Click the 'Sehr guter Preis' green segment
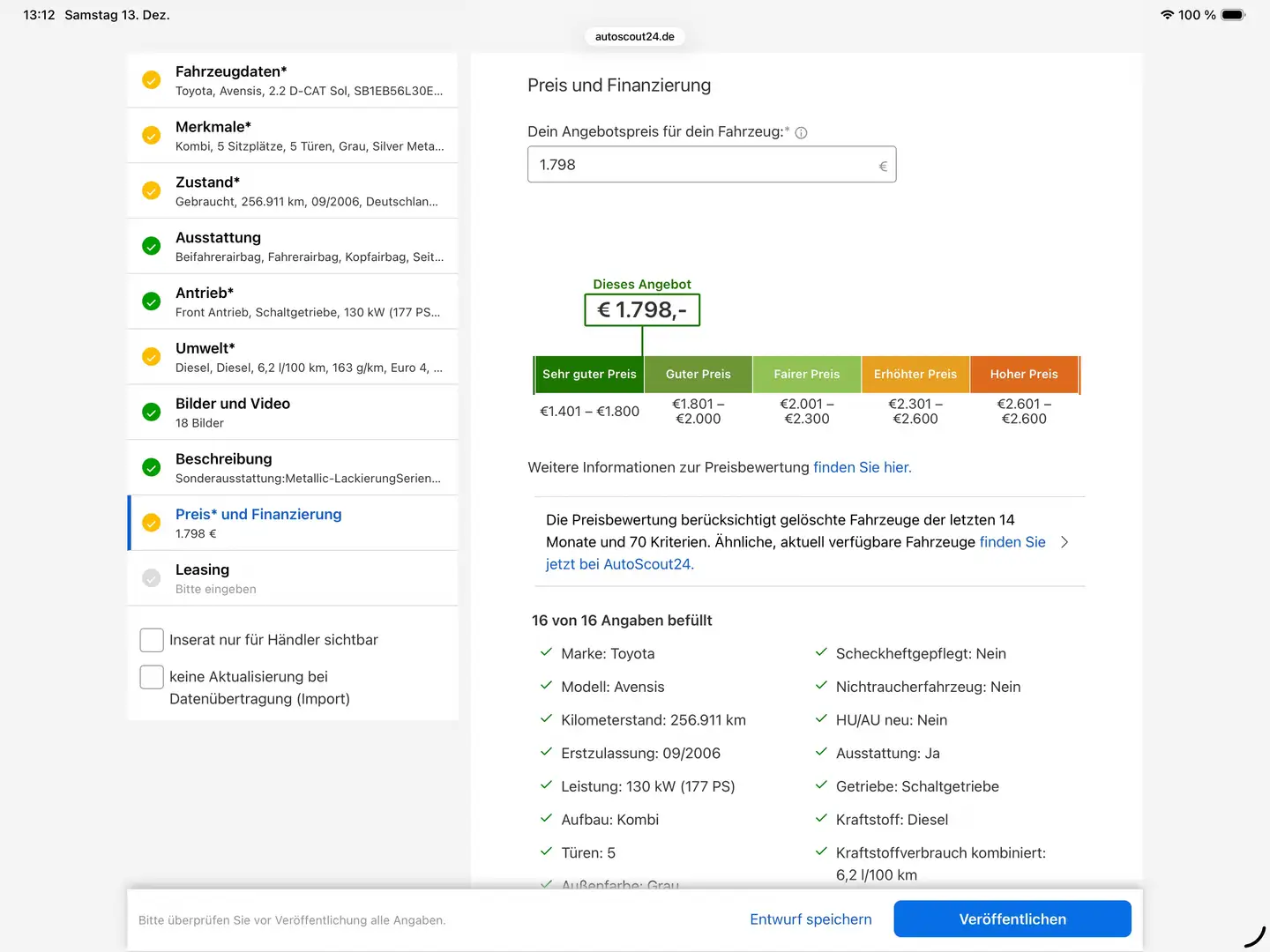Screen dimensions: 1270x952 pos(589,375)
